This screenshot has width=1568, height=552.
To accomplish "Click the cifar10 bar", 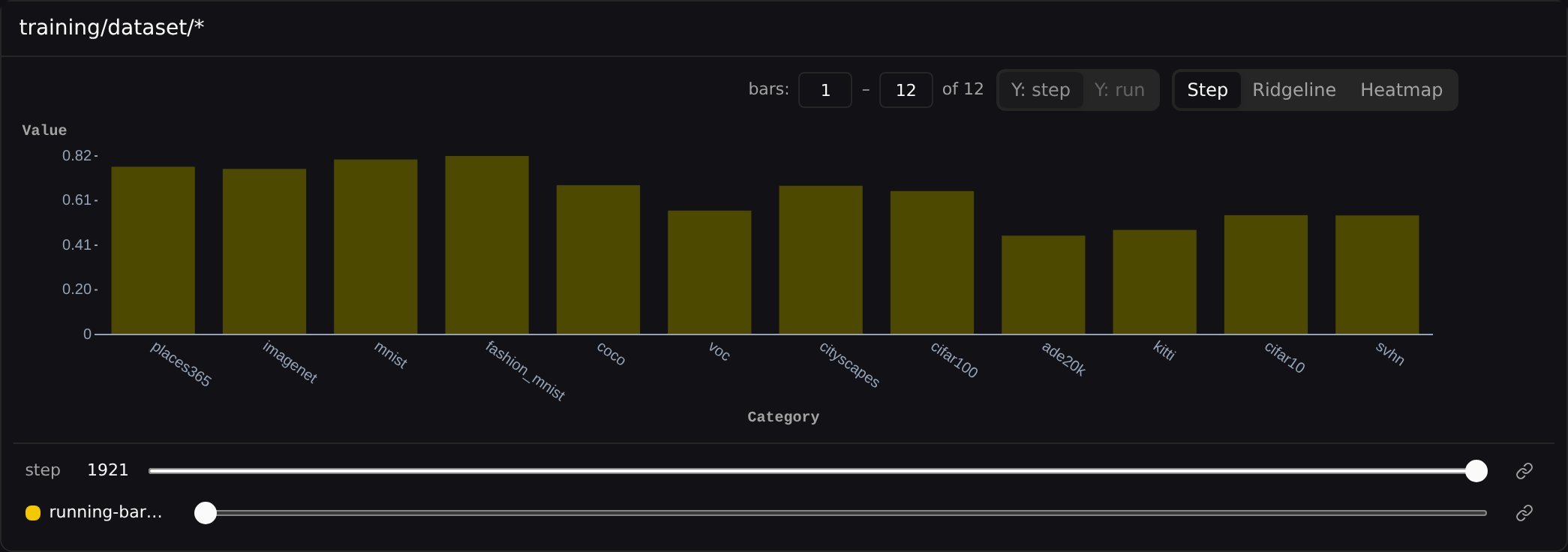I will coord(1266,274).
